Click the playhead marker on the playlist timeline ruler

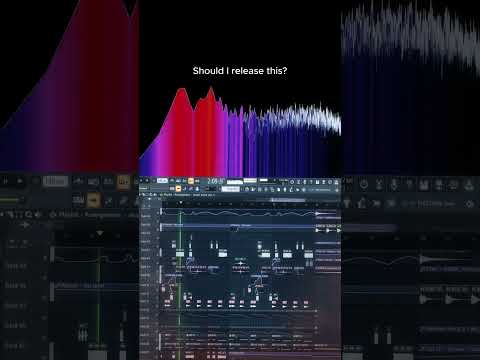pyautogui.click(x=180, y=202)
